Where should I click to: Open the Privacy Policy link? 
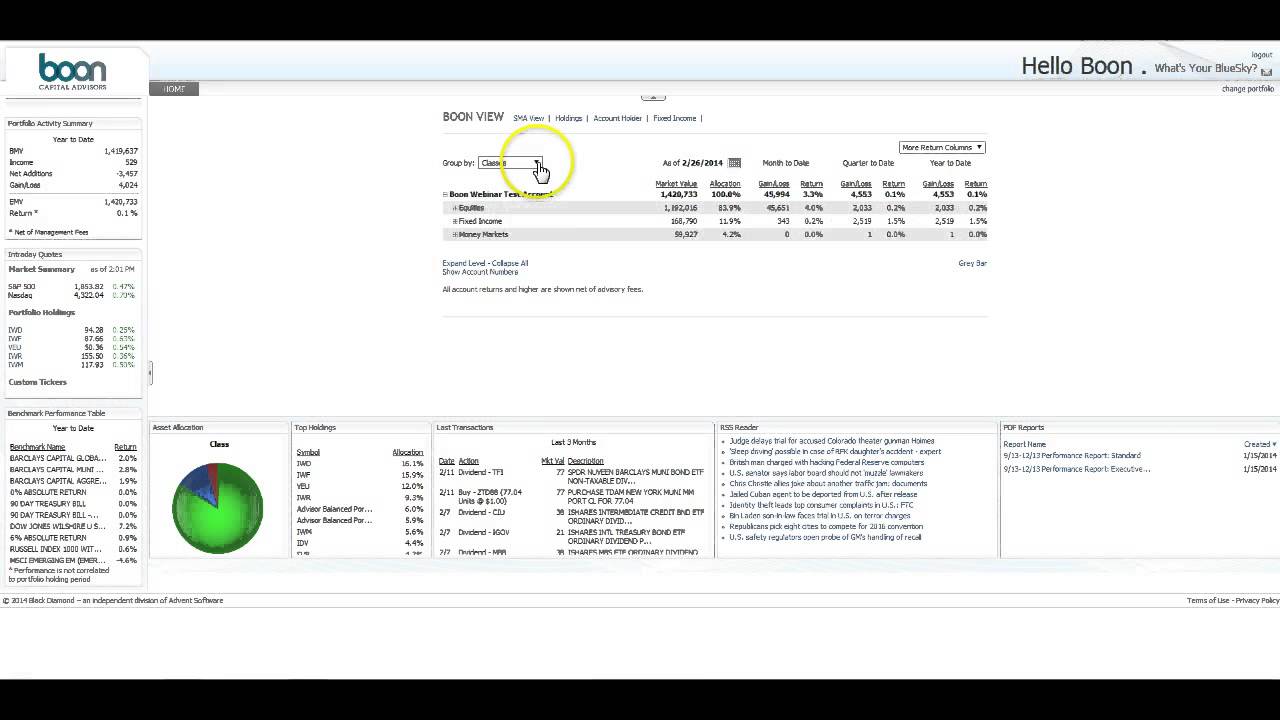[x=1257, y=600]
